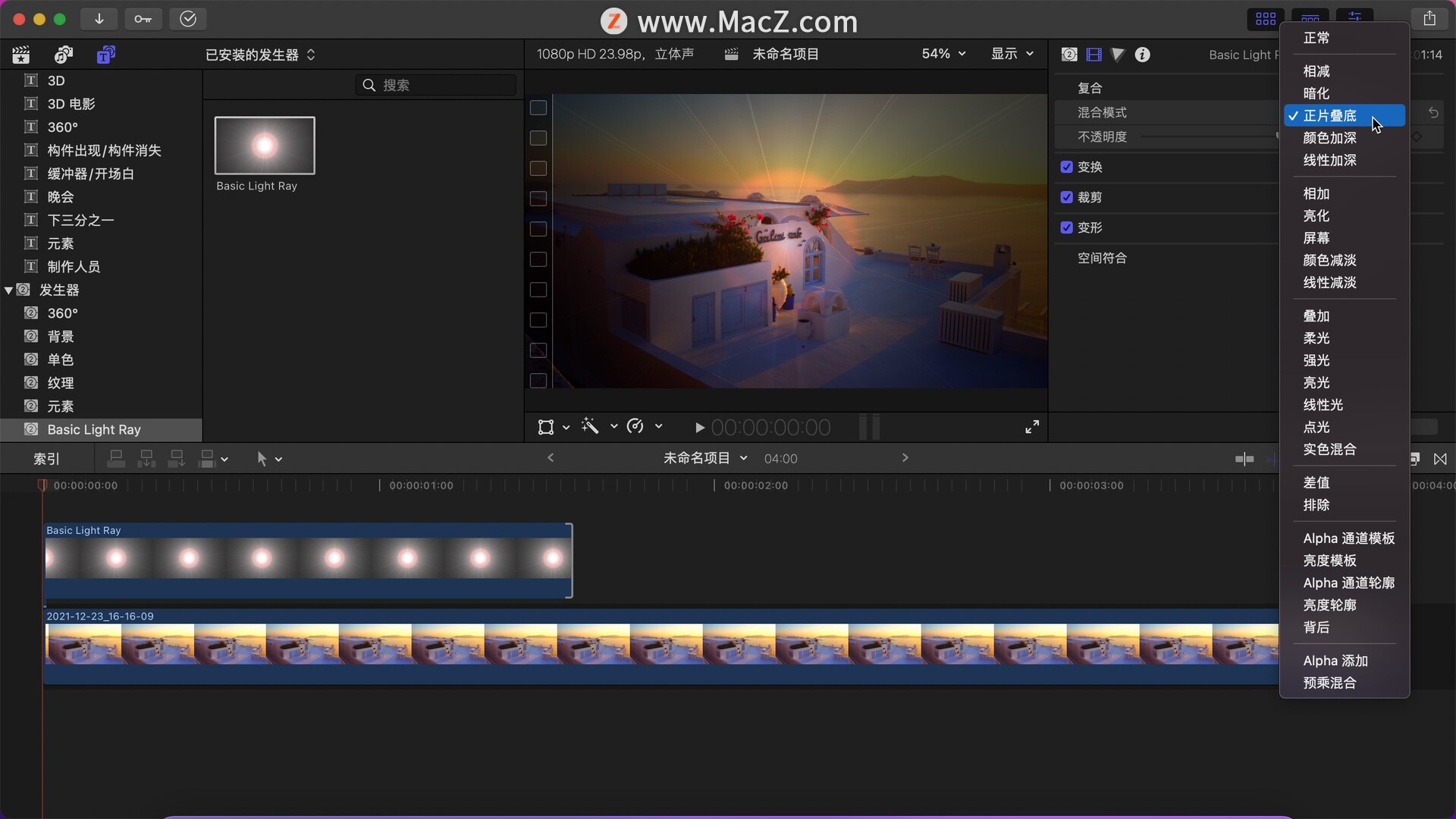Expand the 显示 view options menu

click(x=1012, y=54)
